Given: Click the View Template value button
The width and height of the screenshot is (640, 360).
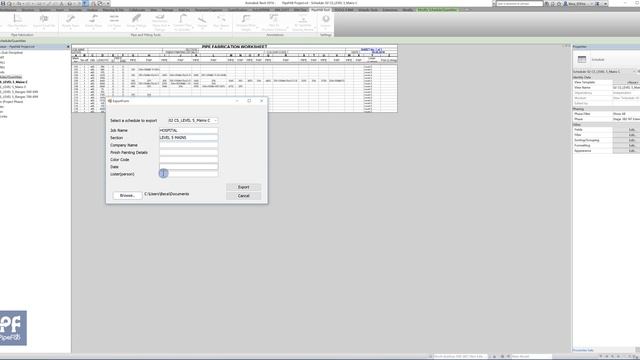Looking at the screenshot, I should (626, 82).
